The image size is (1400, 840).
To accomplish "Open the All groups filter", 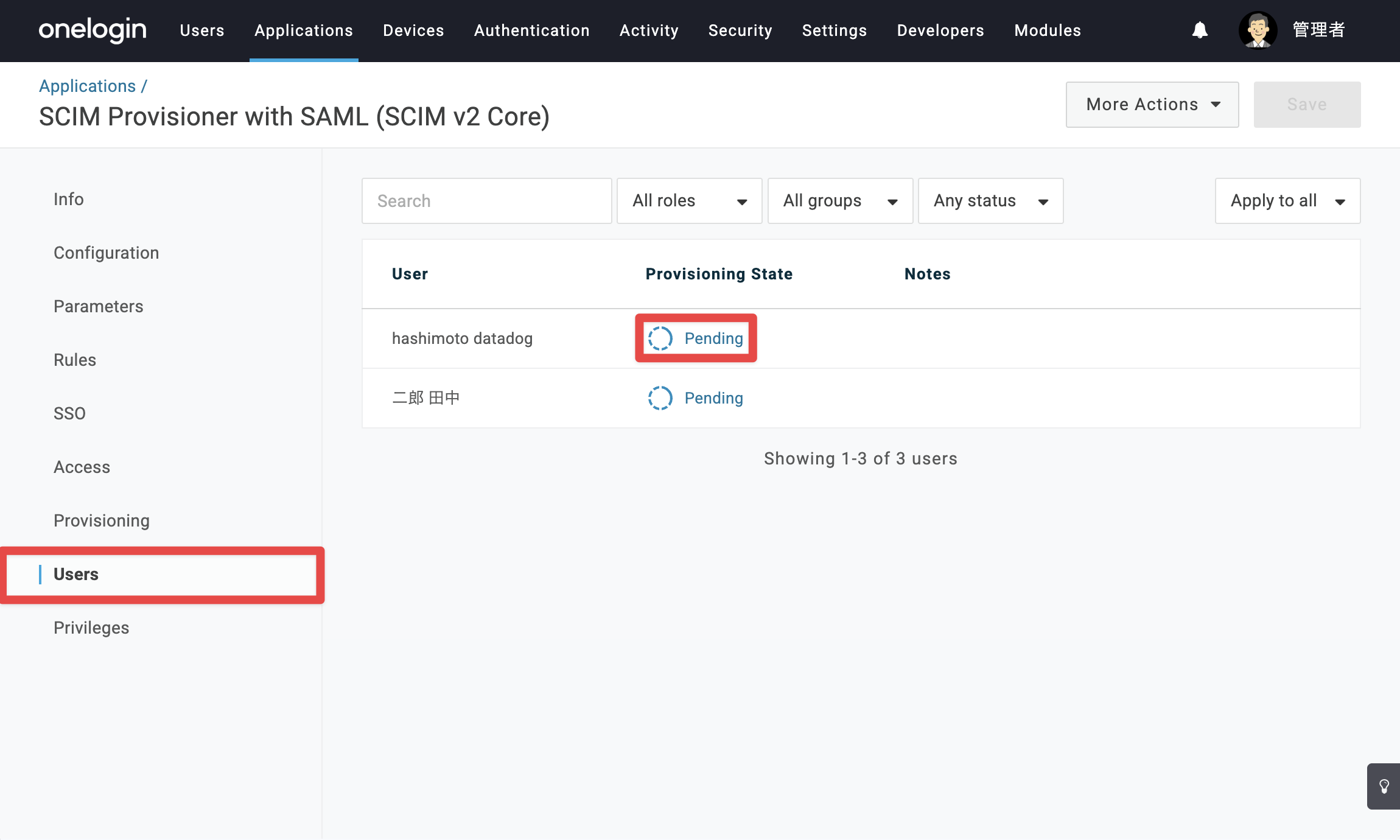I will (840, 201).
